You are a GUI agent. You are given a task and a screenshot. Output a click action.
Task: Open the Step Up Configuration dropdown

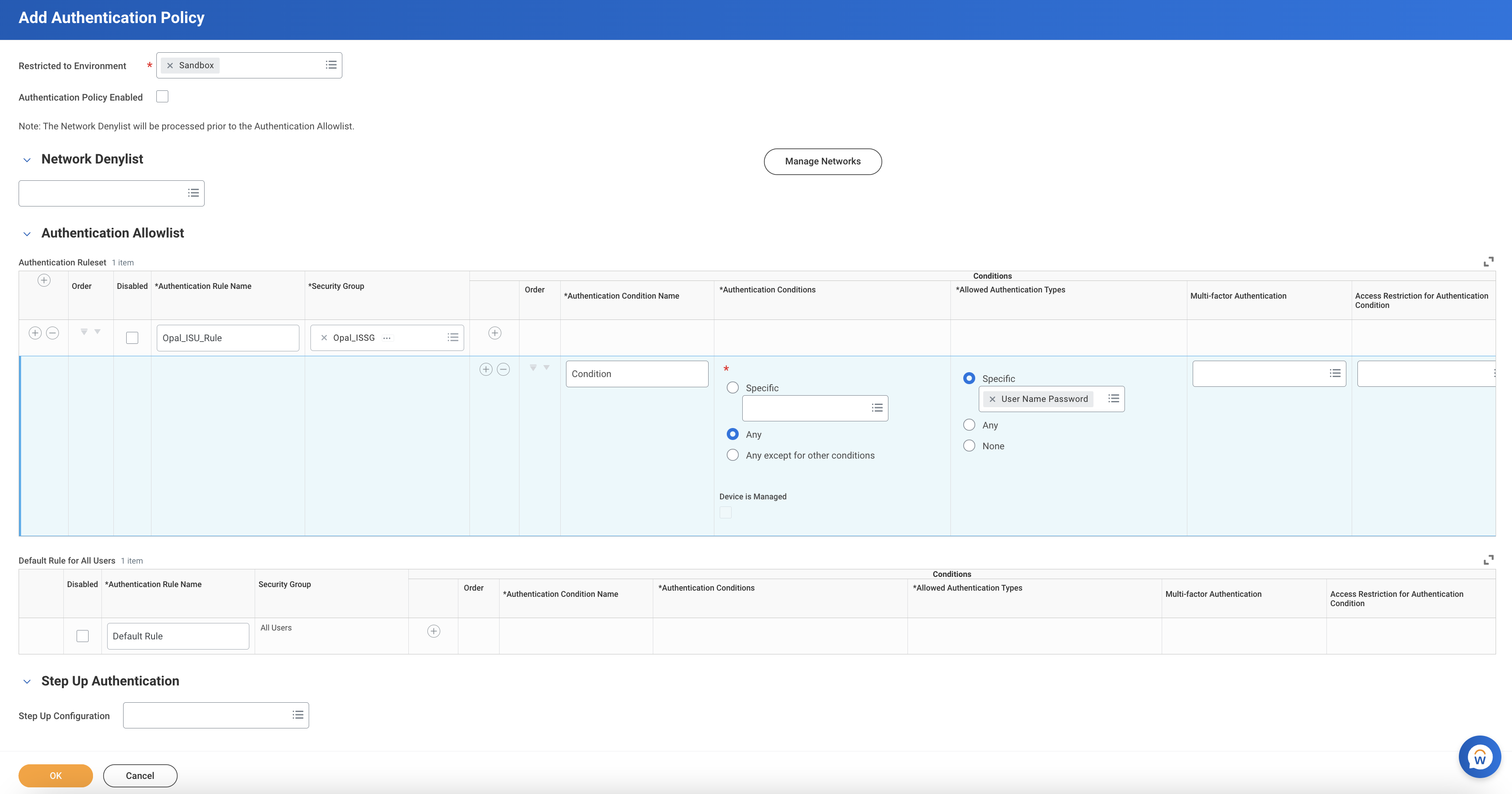(x=298, y=715)
